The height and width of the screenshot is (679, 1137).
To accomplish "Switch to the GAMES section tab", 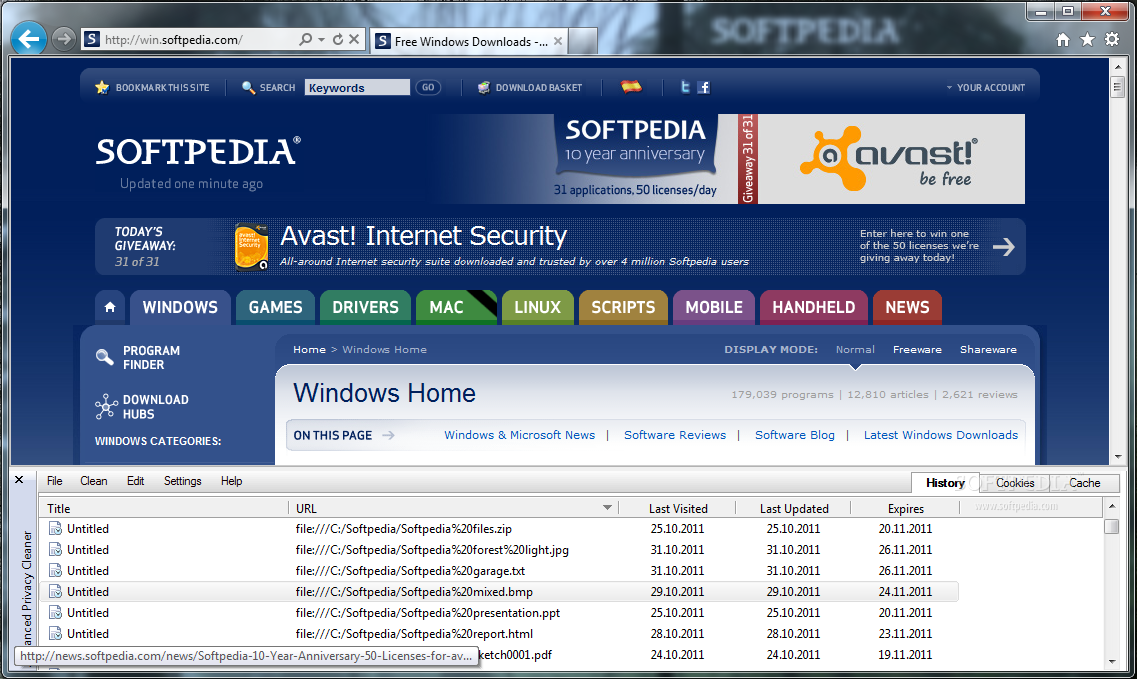I will [x=276, y=307].
